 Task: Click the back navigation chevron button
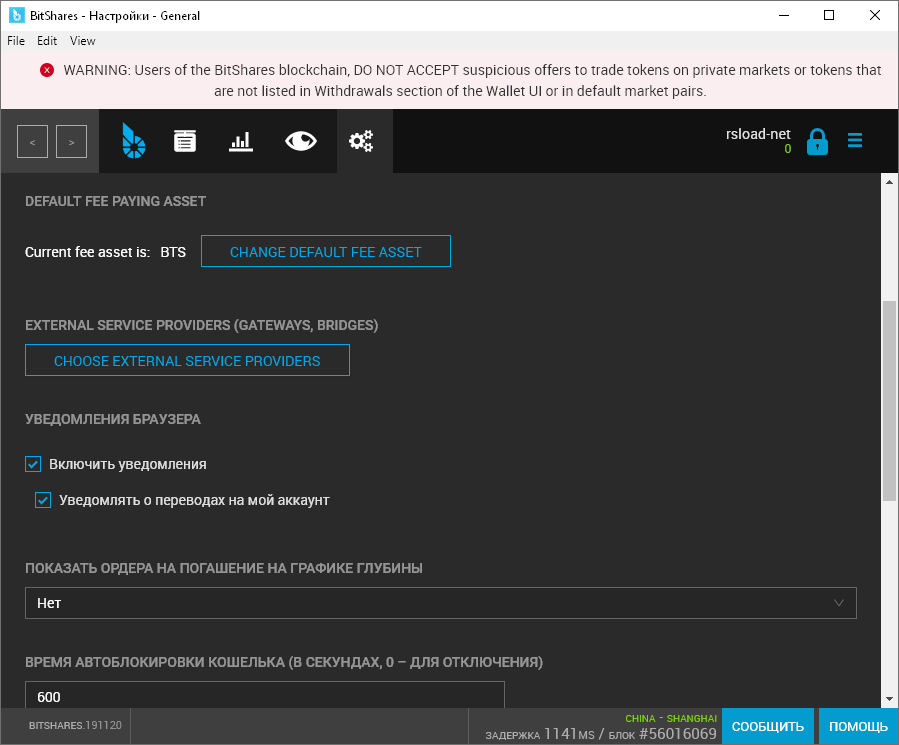(31, 141)
